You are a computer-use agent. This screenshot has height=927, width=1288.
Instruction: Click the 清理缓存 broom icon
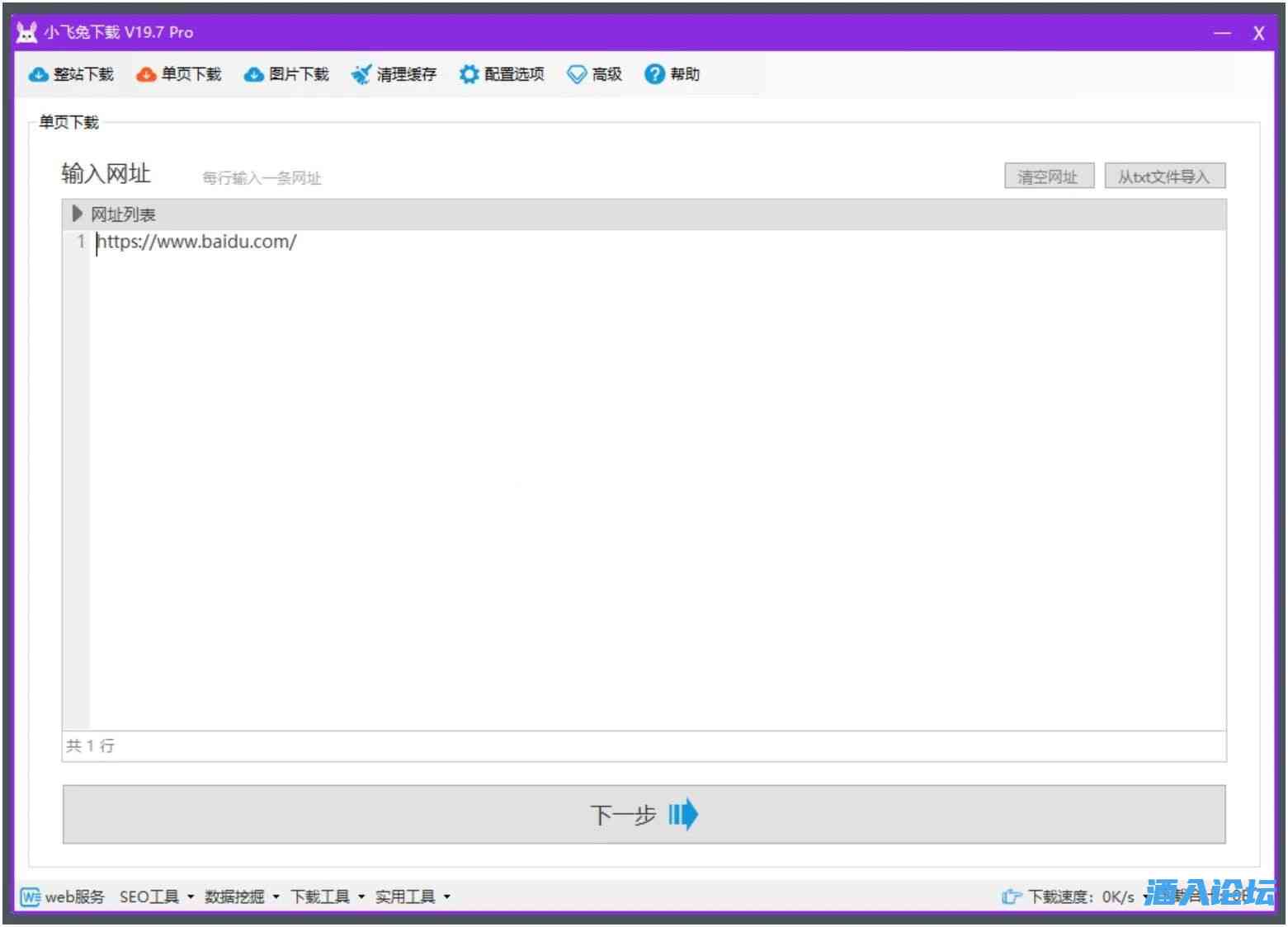pos(361,75)
